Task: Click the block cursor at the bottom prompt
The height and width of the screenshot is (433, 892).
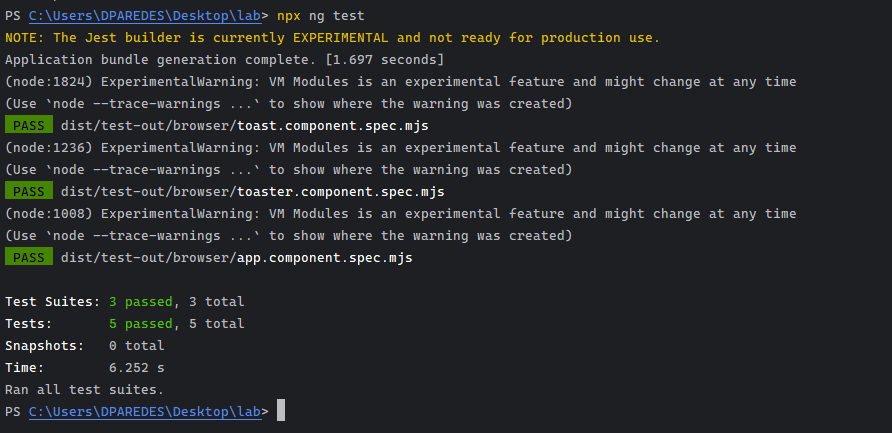Action: pos(281,411)
